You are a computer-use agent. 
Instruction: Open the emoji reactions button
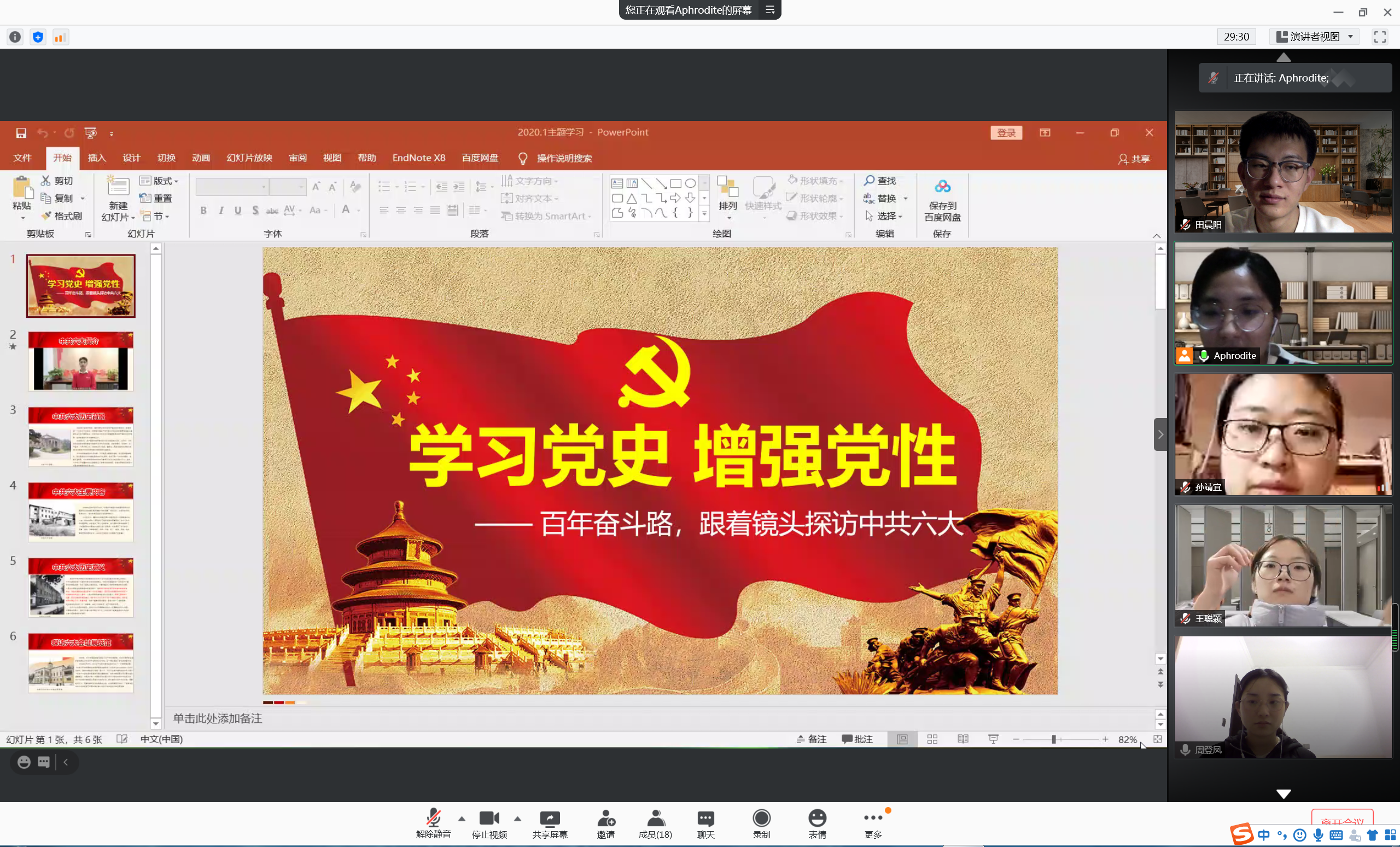point(817,823)
